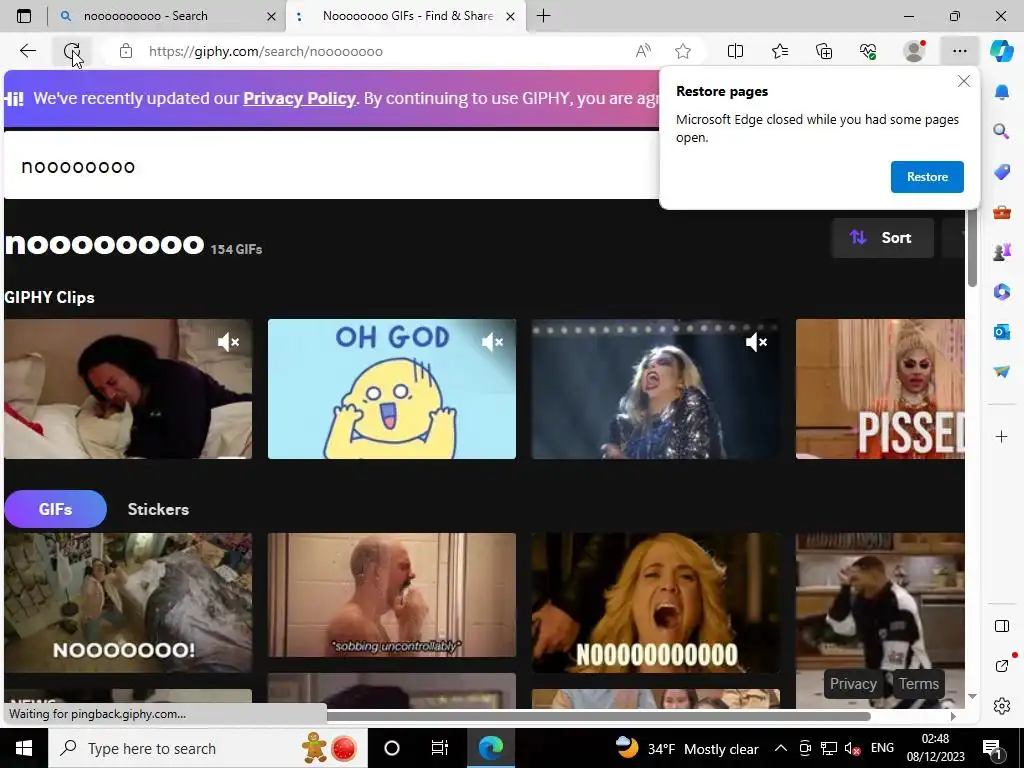1024x768 pixels.
Task: Open Copilot icon in Edge sidebar
Action: [1002, 51]
